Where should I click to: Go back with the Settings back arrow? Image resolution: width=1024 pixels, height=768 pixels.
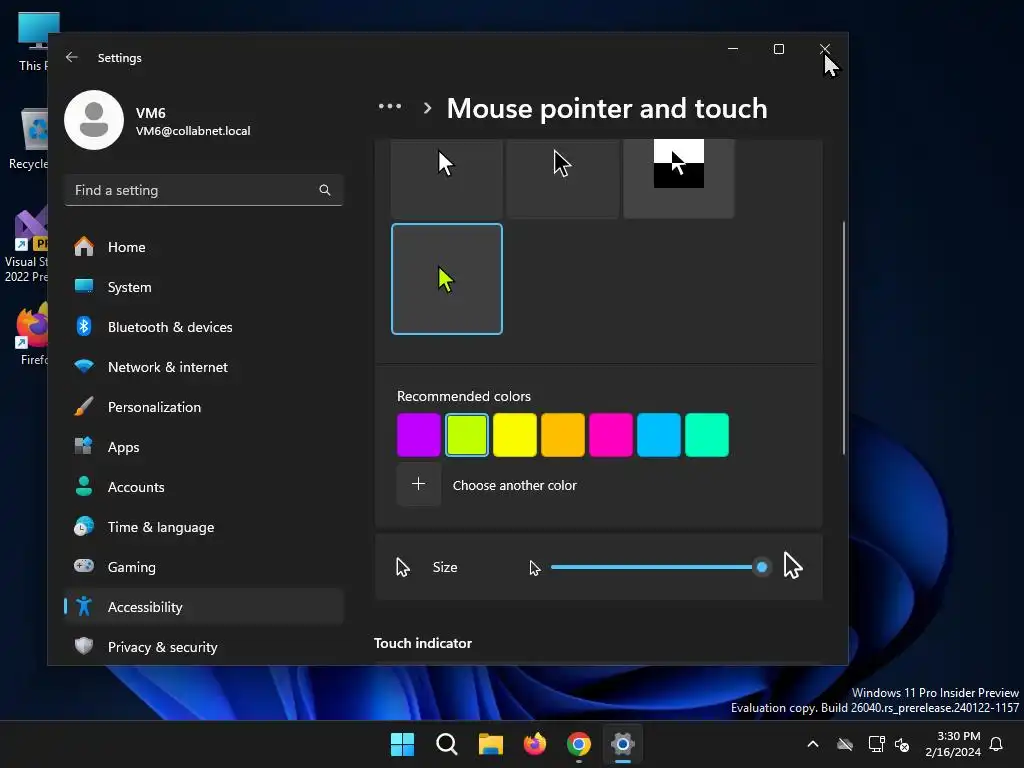click(x=72, y=57)
